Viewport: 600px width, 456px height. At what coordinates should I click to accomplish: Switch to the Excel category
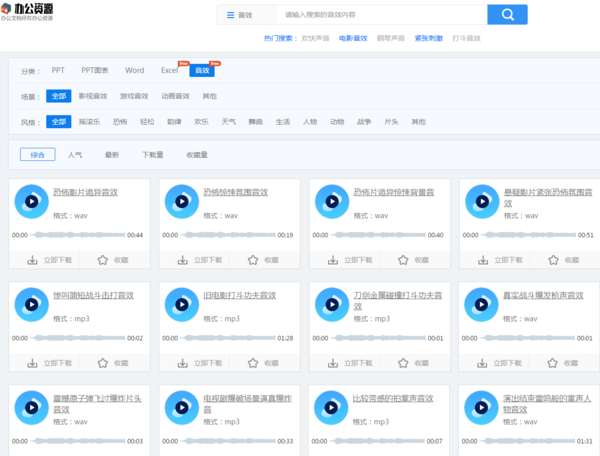coord(170,70)
